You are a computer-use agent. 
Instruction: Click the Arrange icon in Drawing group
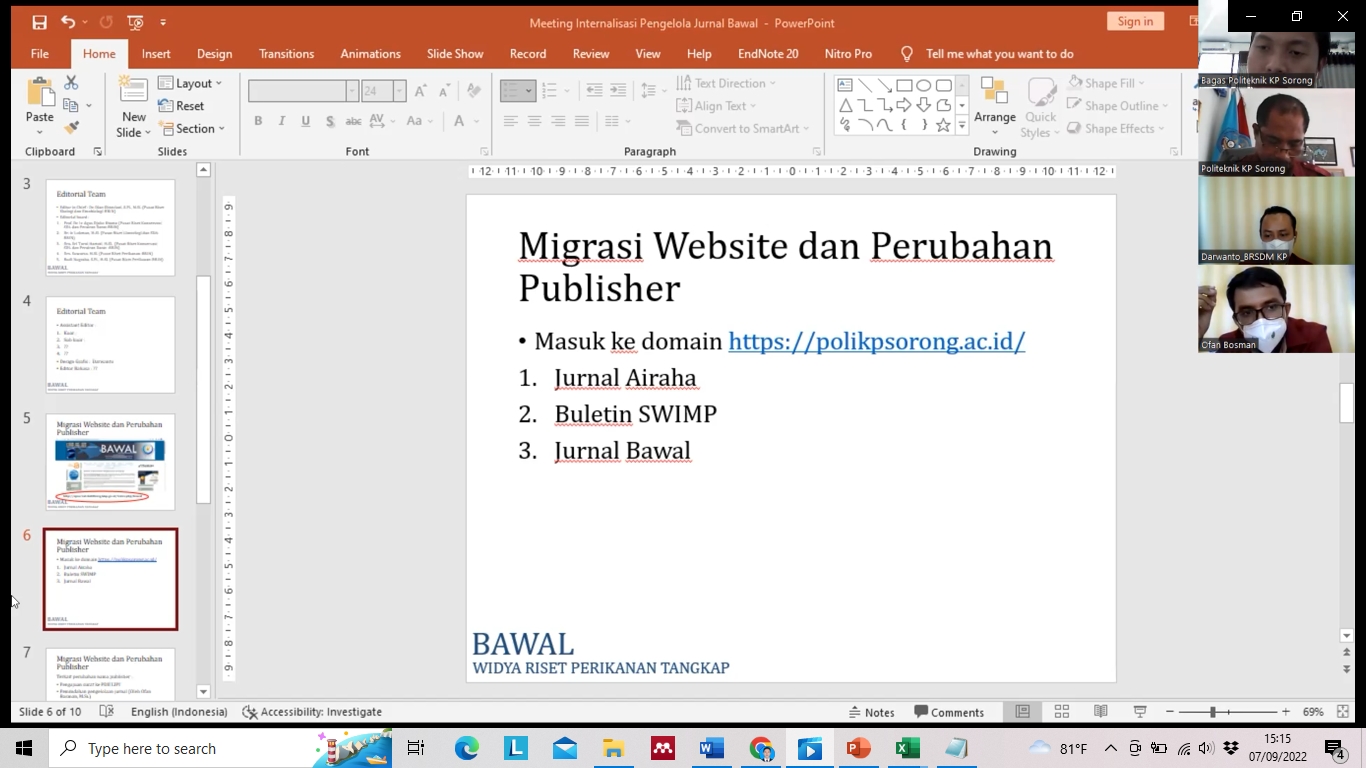pyautogui.click(x=994, y=104)
